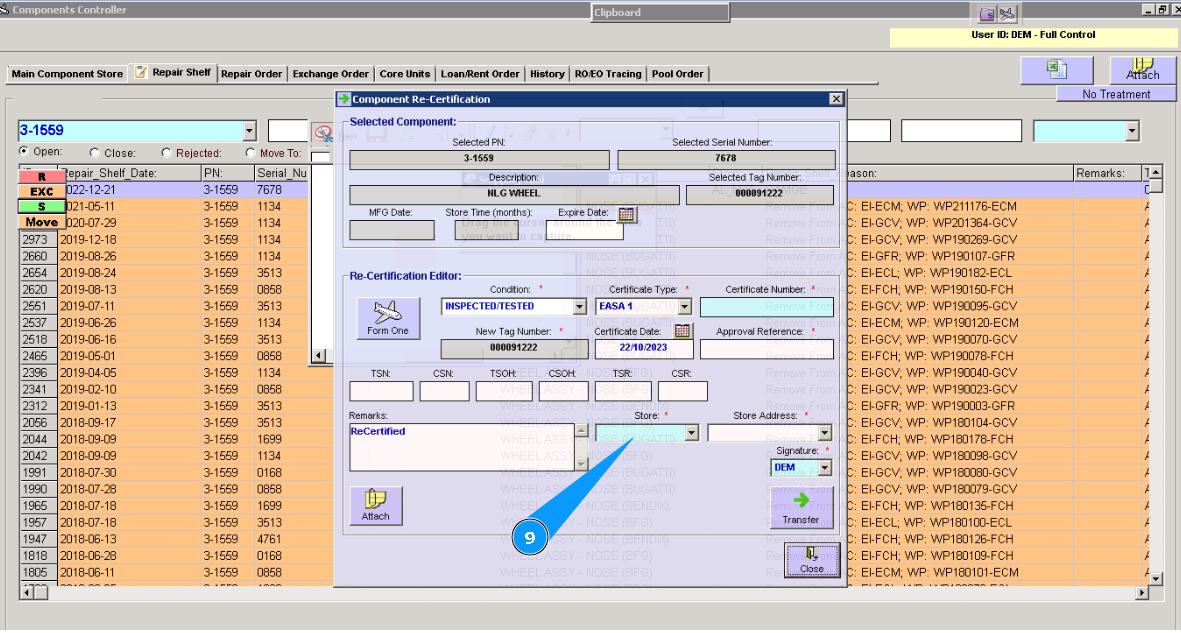Switch to the Pool Order tab
The height and width of the screenshot is (633, 1181).
[677, 74]
